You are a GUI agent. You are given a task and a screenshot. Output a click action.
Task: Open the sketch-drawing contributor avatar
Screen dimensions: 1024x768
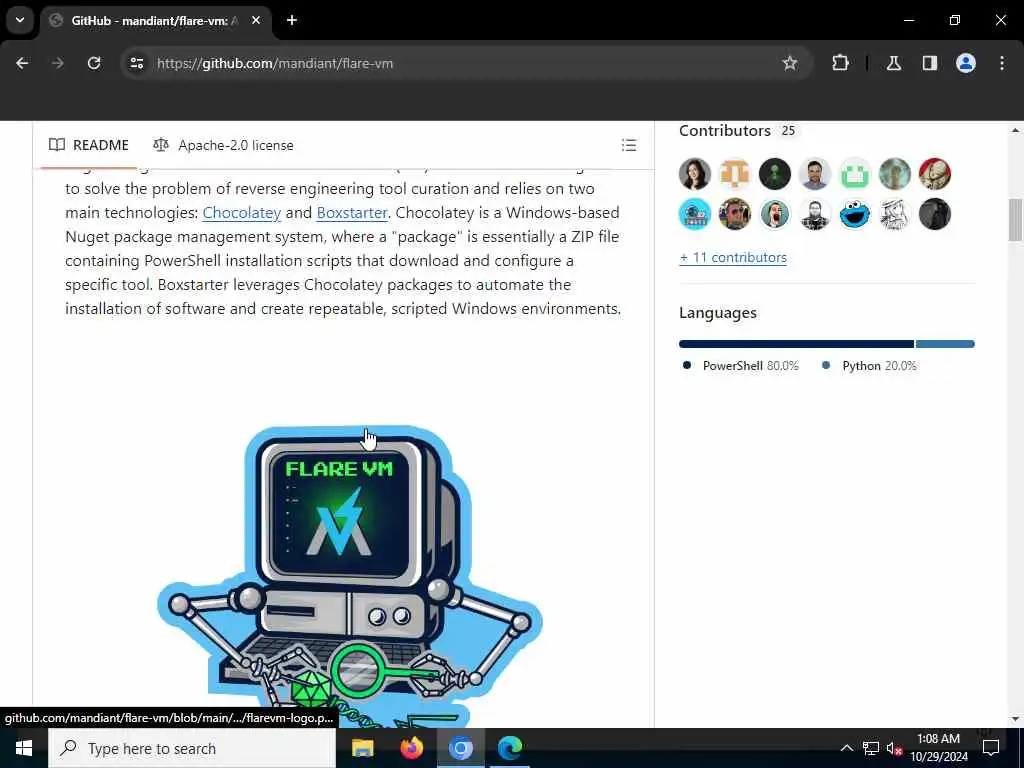[x=895, y=214]
